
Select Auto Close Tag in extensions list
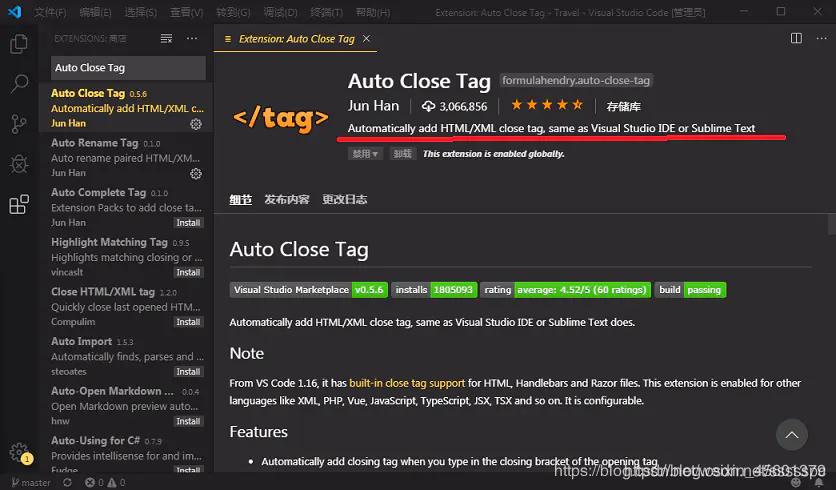click(x=126, y=108)
